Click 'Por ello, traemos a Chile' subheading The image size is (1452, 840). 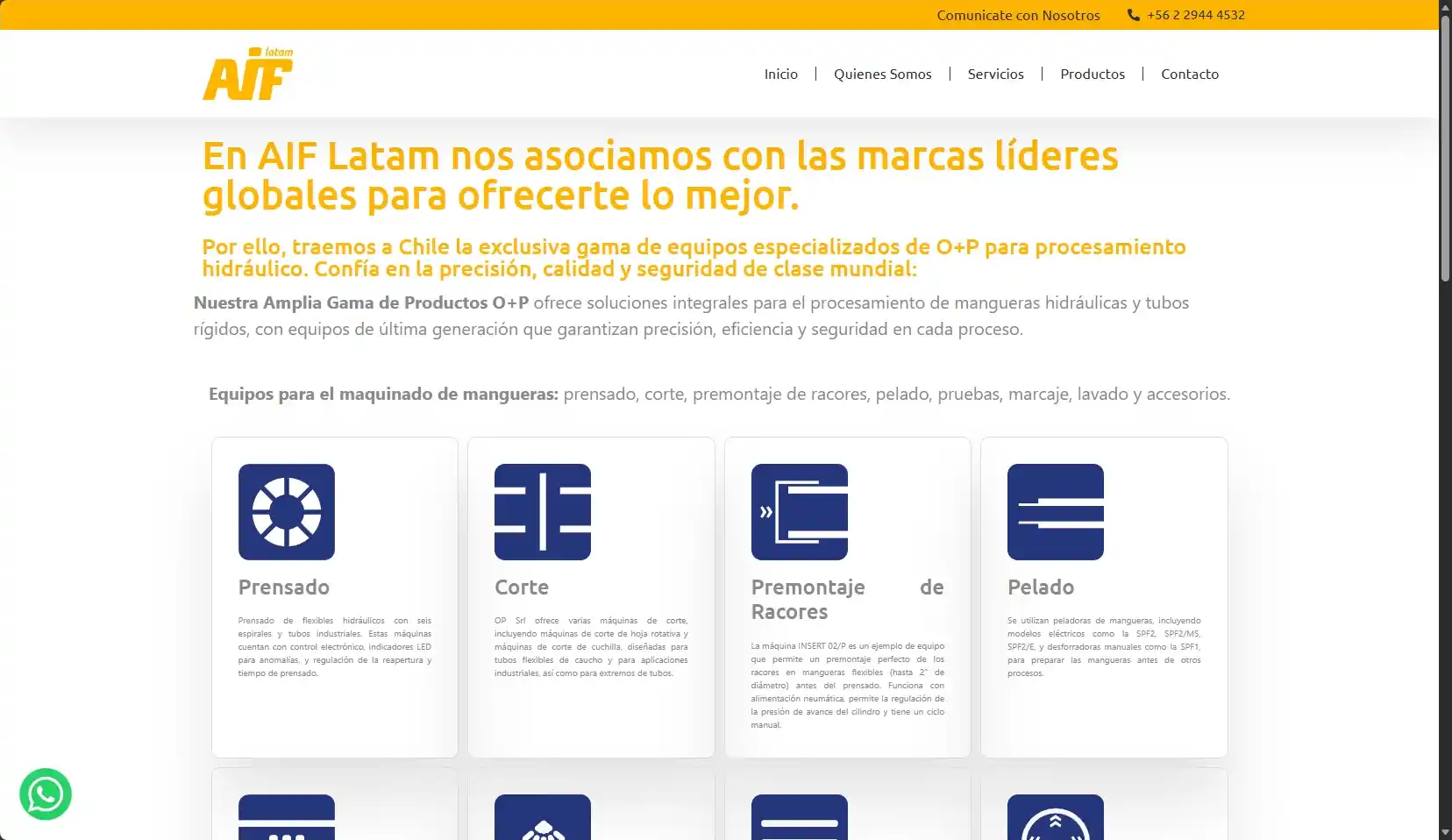click(x=694, y=258)
